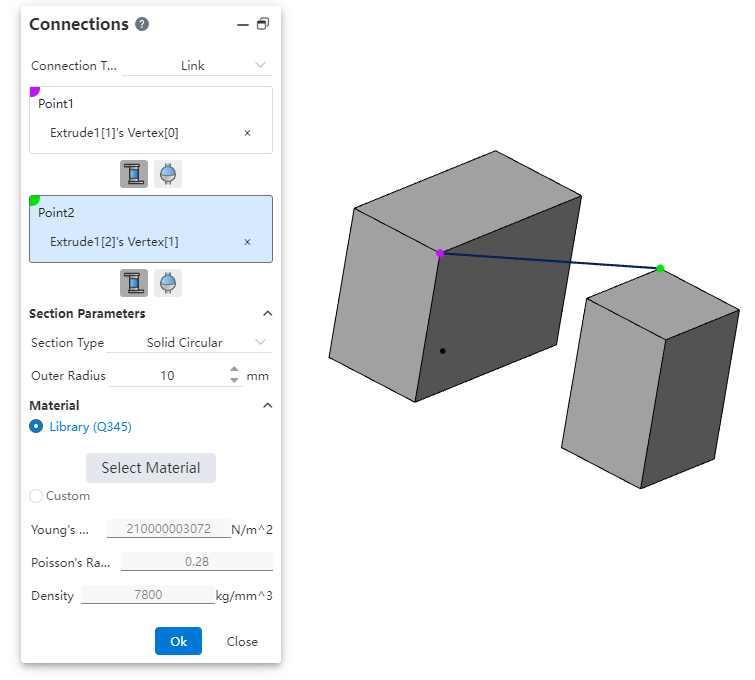The image size is (755, 680).
Task: Select fixed joint icon under Point1
Action: pos(134,174)
